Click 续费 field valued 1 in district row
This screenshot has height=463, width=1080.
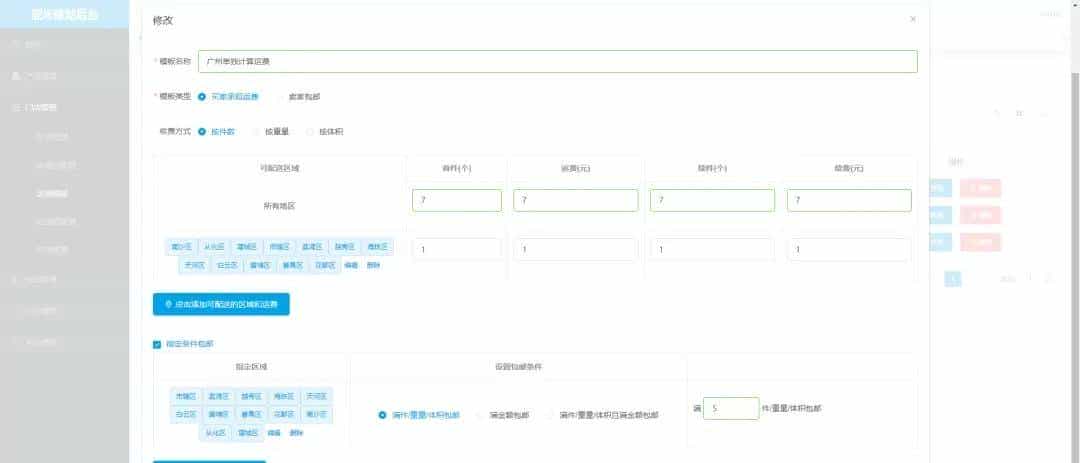point(849,249)
